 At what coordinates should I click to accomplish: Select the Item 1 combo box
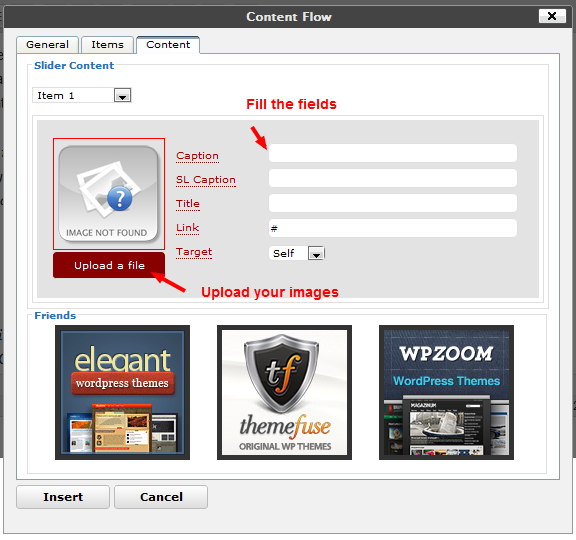point(82,96)
